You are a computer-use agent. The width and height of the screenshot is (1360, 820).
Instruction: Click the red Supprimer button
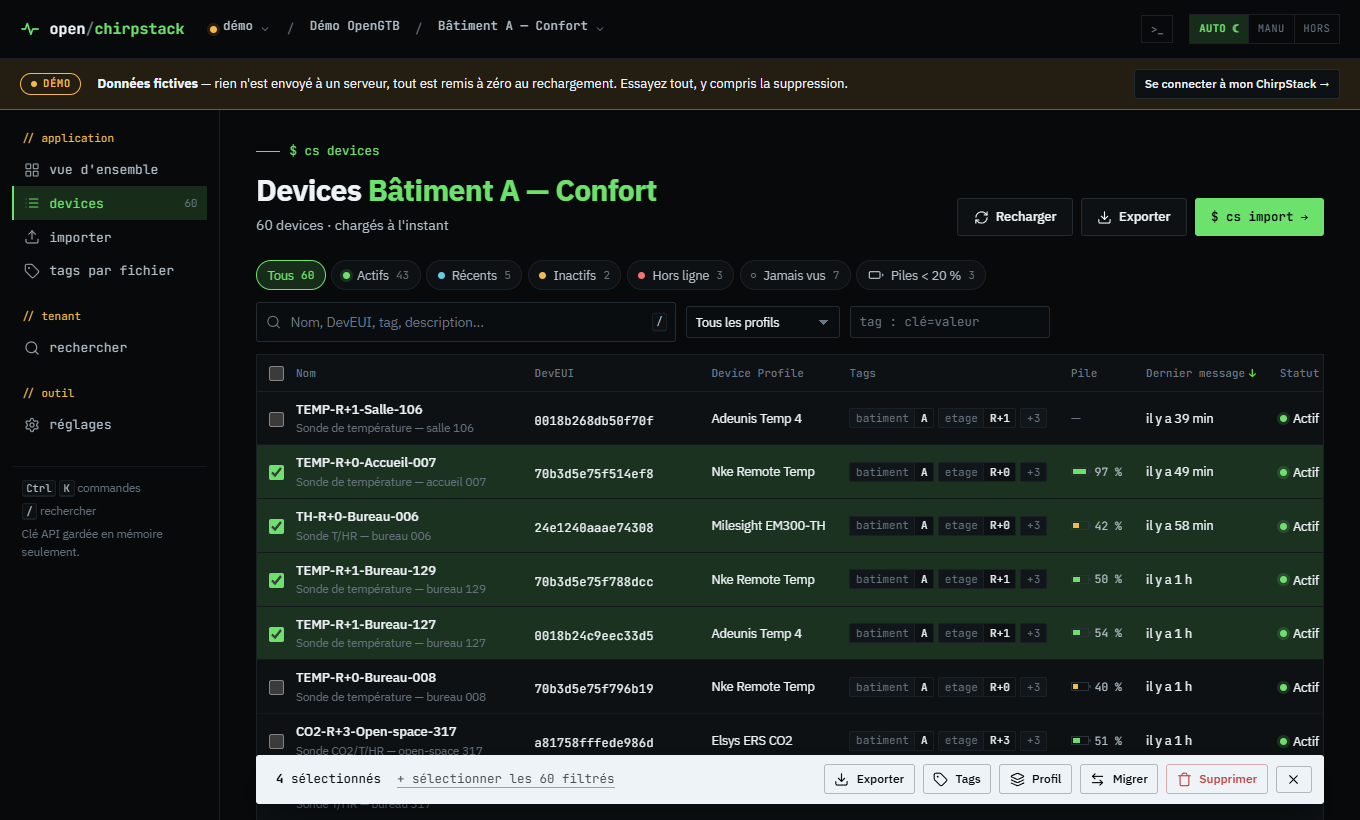(1217, 779)
